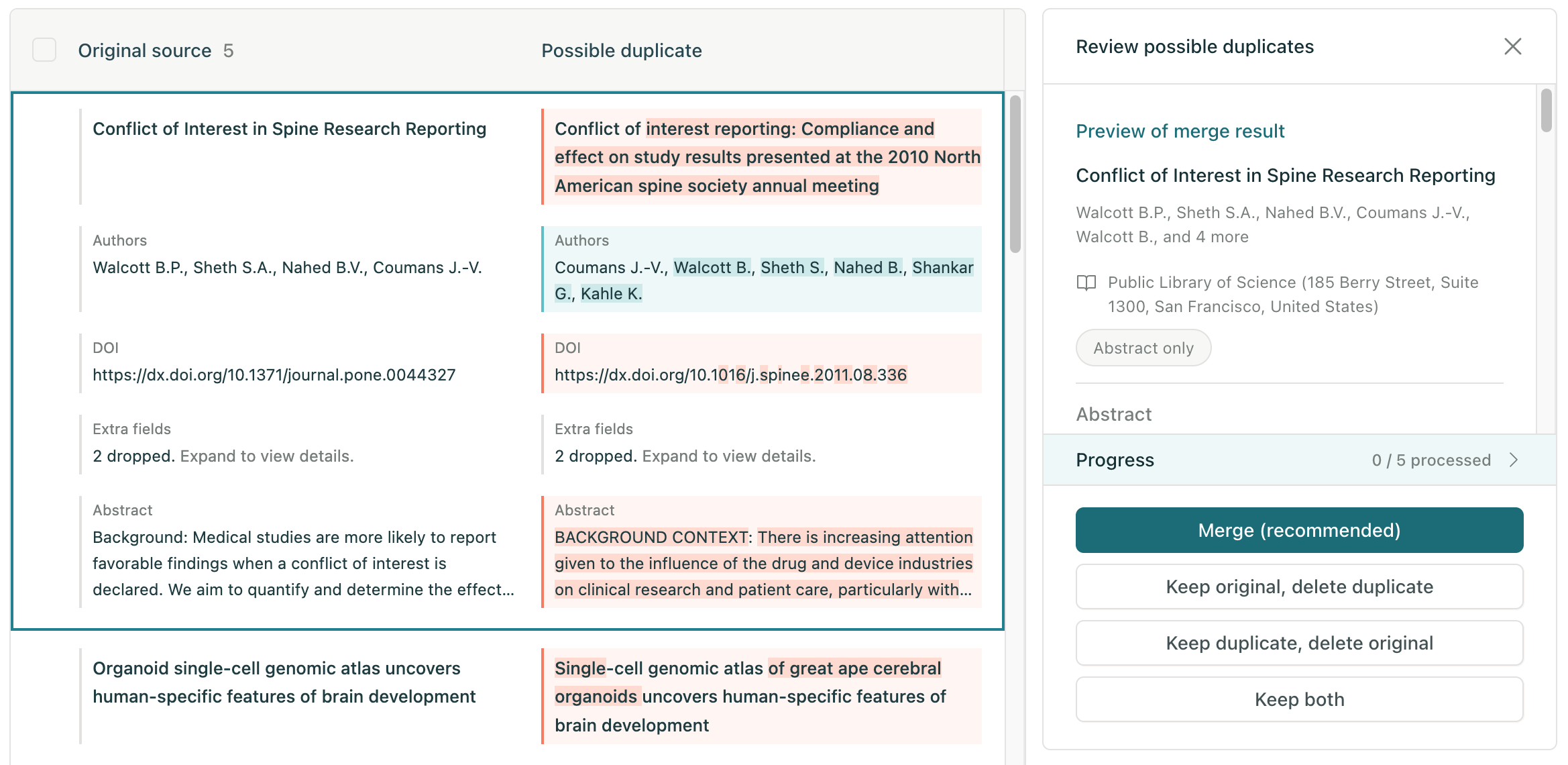Click the Preview of merge result heading
The image size is (1568, 765).
[x=1180, y=131]
